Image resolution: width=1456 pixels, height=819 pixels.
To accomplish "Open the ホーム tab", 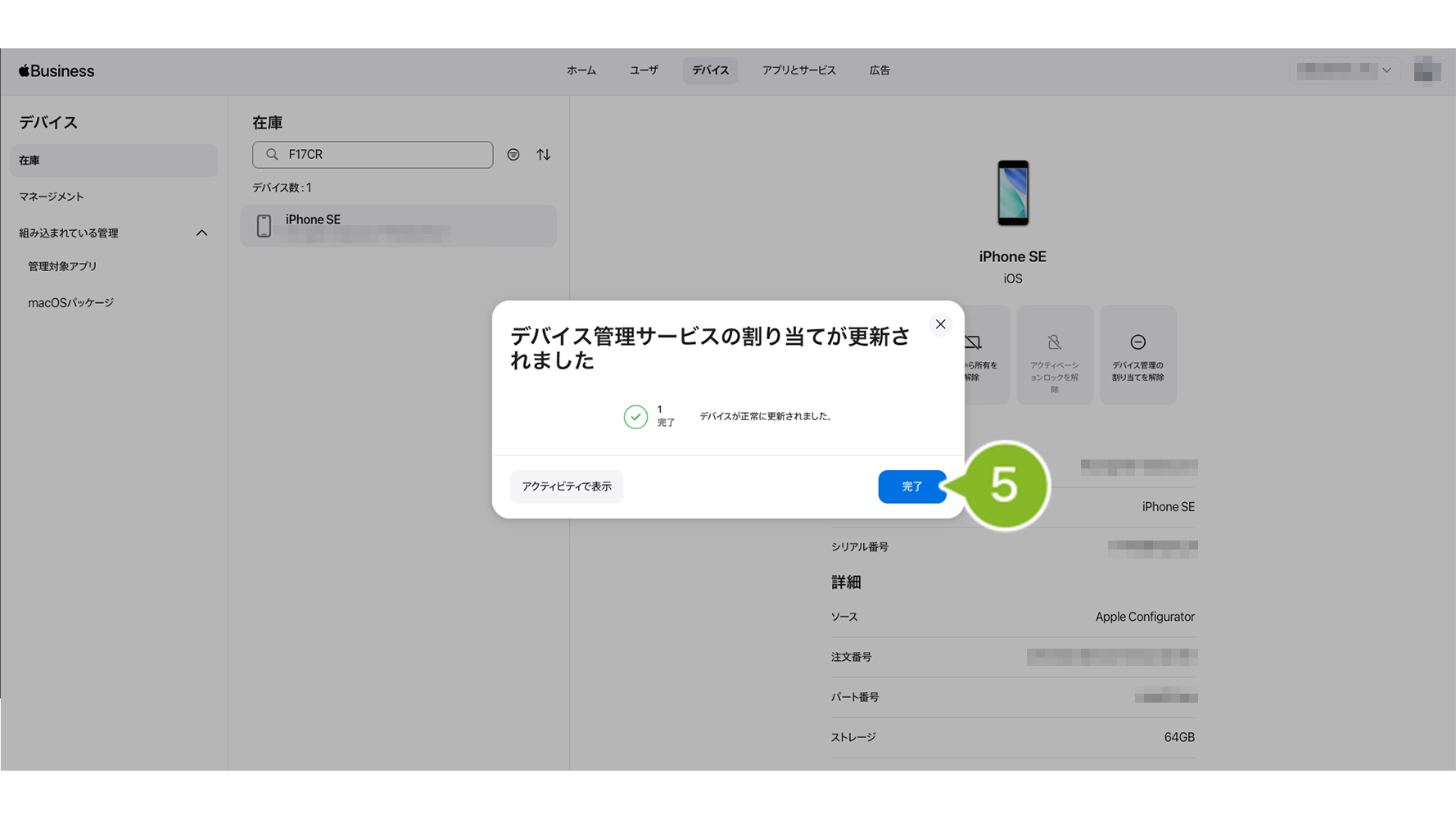I will tap(581, 70).
